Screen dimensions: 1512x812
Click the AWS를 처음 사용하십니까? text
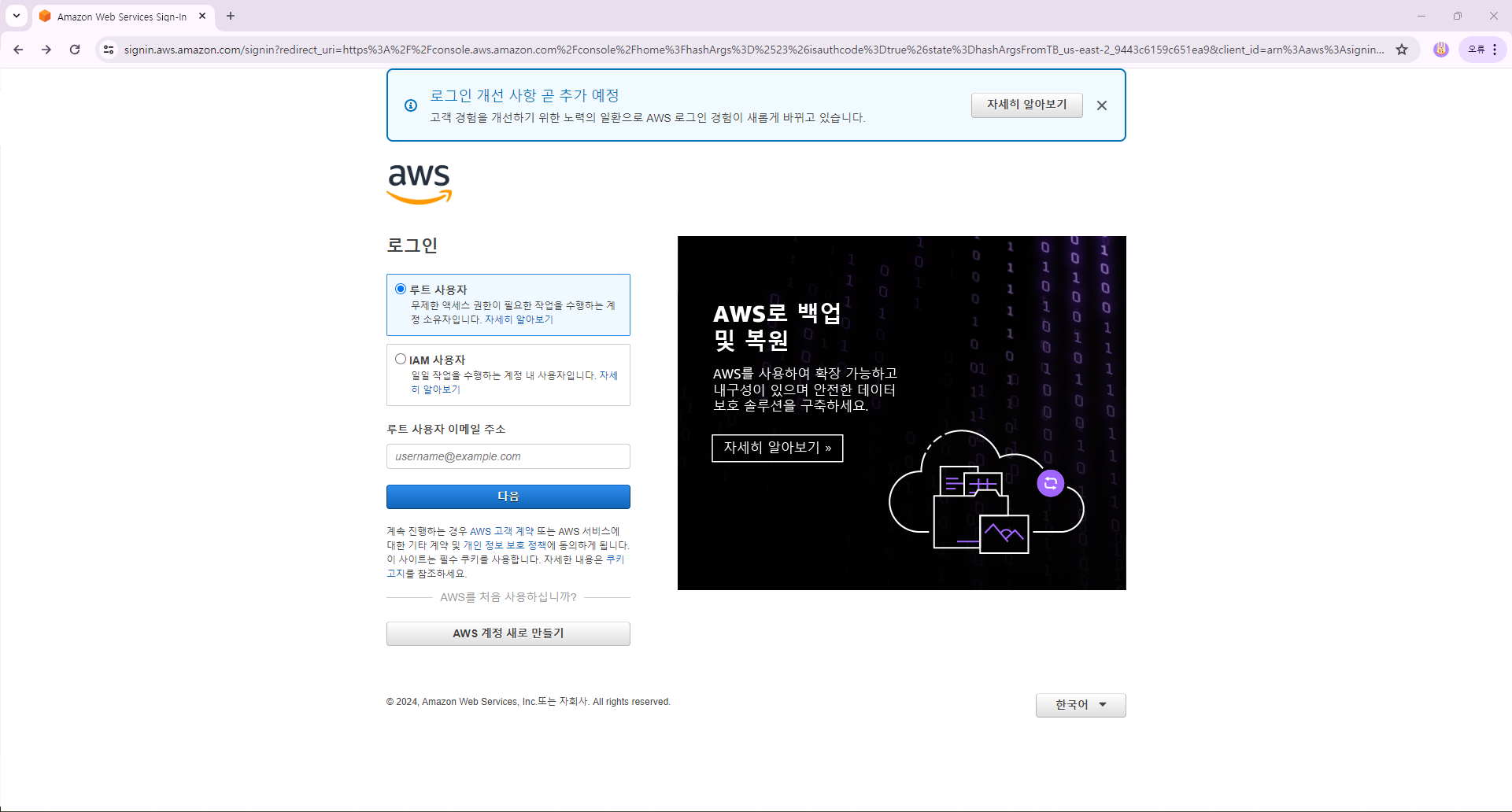pyautogui.click(x=508, y=597)
